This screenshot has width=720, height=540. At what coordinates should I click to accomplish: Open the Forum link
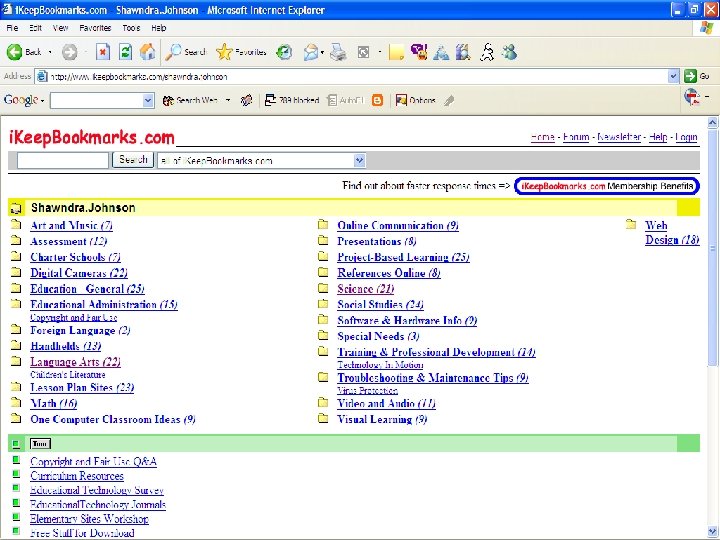(x=576, y=137)
